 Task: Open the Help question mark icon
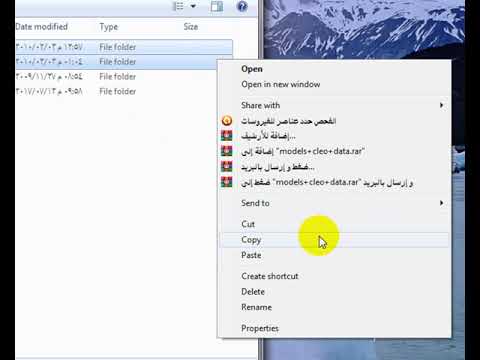pos(242,6)
